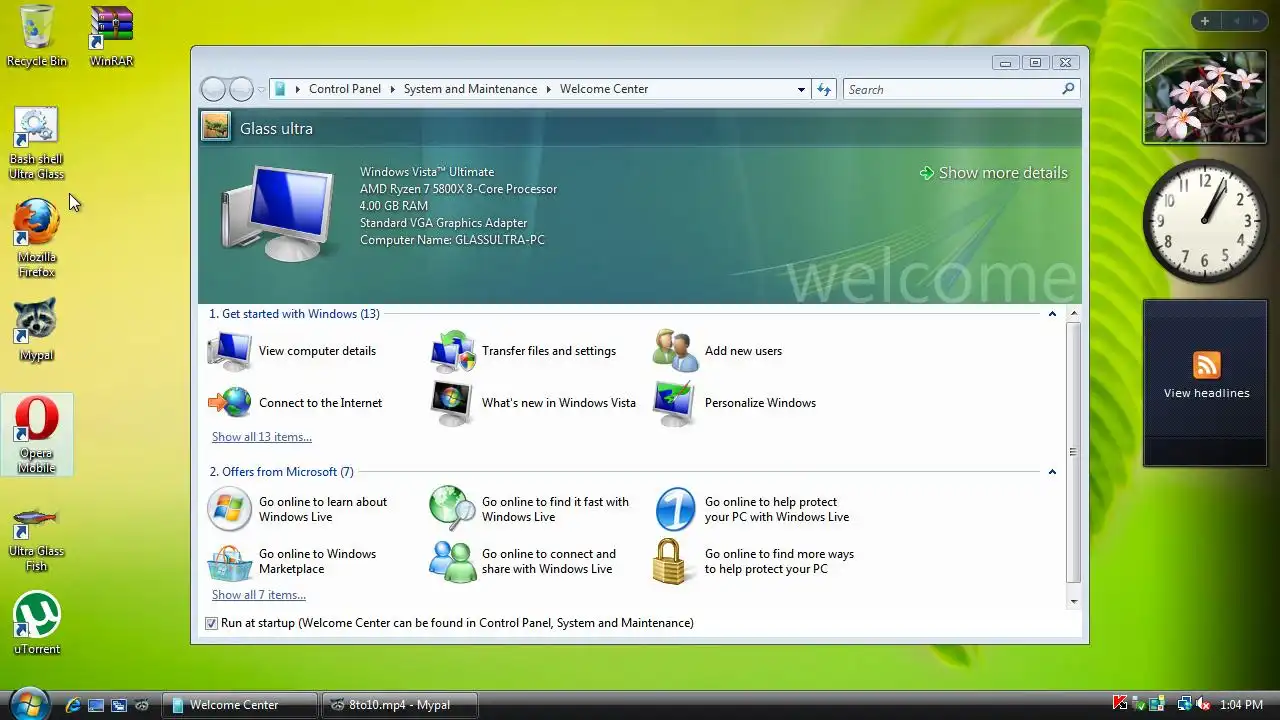Viewport: 1280px width, 720px height.
Task: Click Show all 7 items link
Action: [x=259, y=595]
